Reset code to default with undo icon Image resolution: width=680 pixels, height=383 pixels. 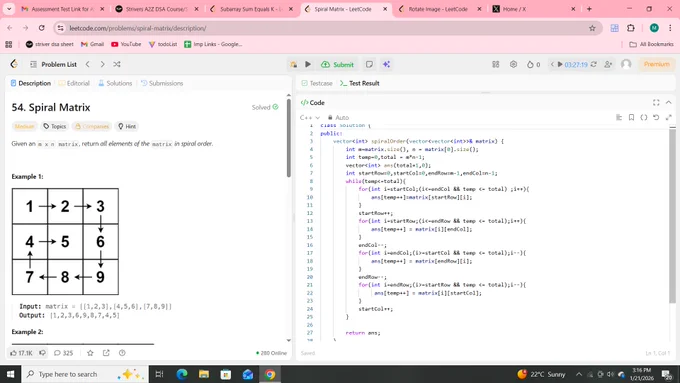pos(656,118)
